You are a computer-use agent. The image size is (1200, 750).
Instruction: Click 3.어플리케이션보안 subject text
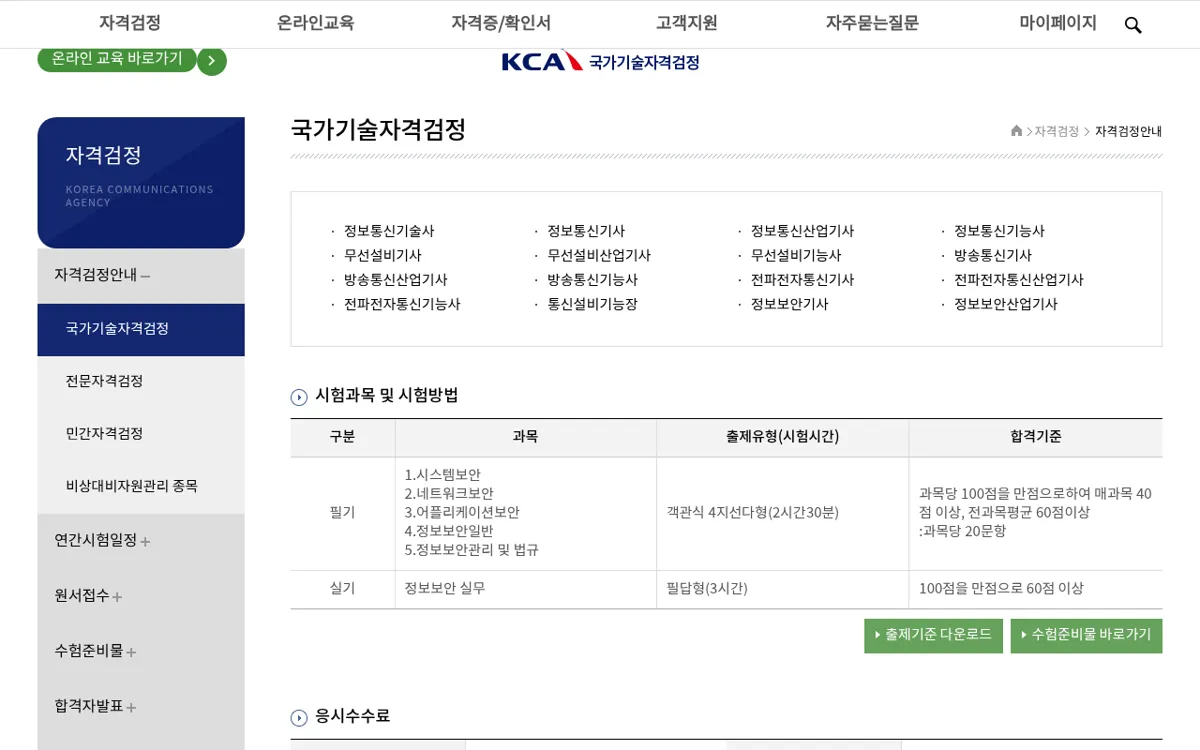462,513
